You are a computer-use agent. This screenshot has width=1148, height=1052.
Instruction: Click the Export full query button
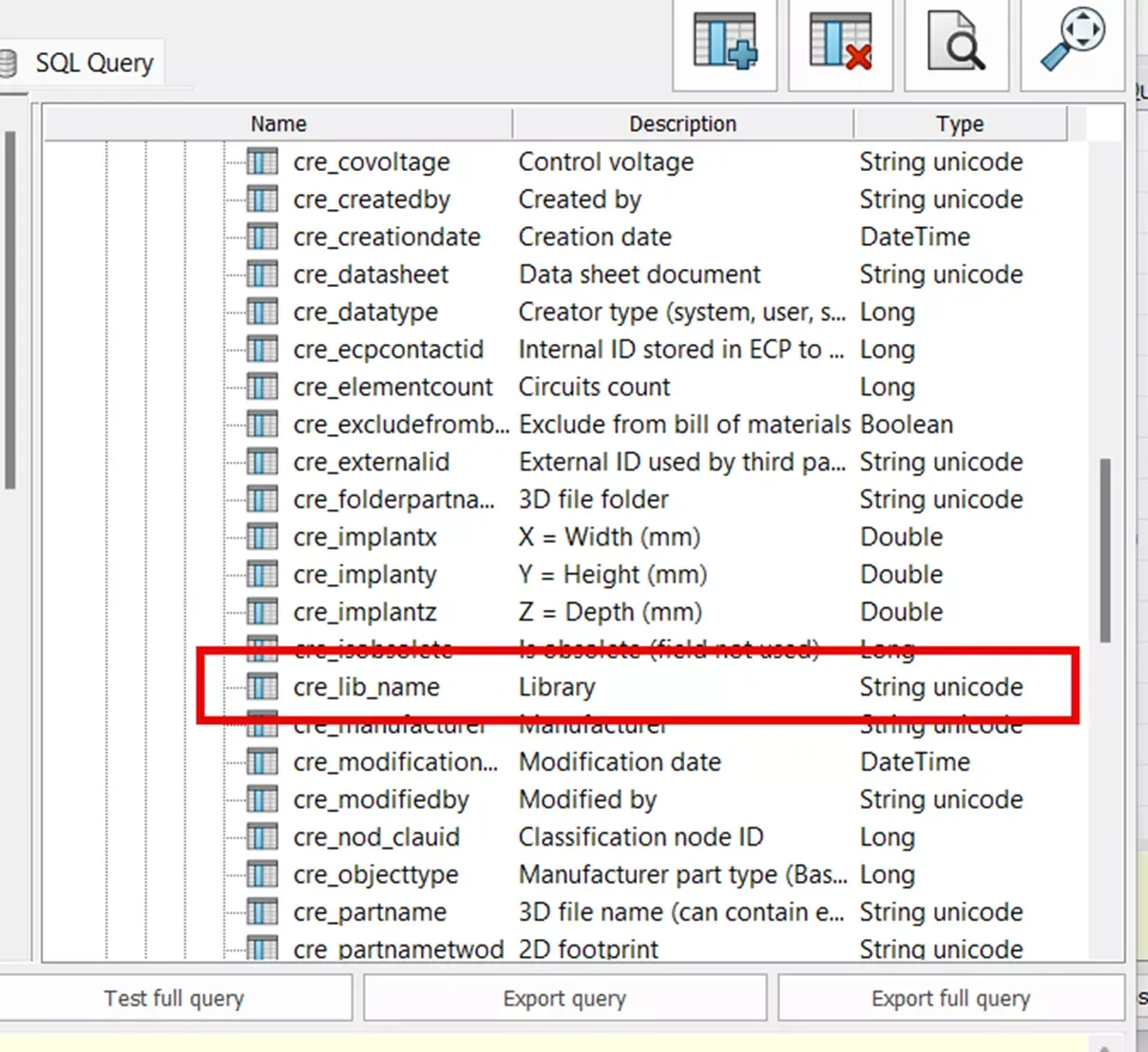click(950, 998)
